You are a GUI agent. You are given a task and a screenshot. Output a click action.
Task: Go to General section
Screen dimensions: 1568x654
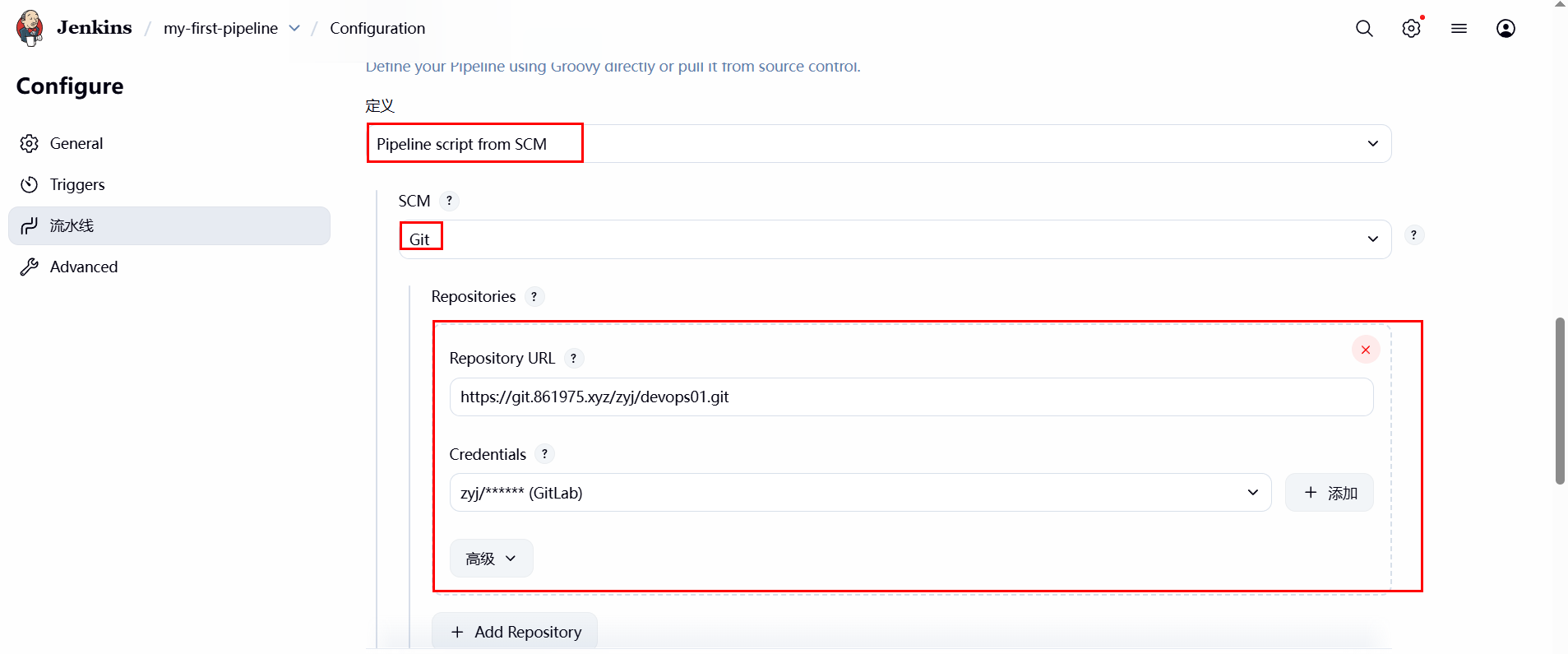tap(76, 144)
